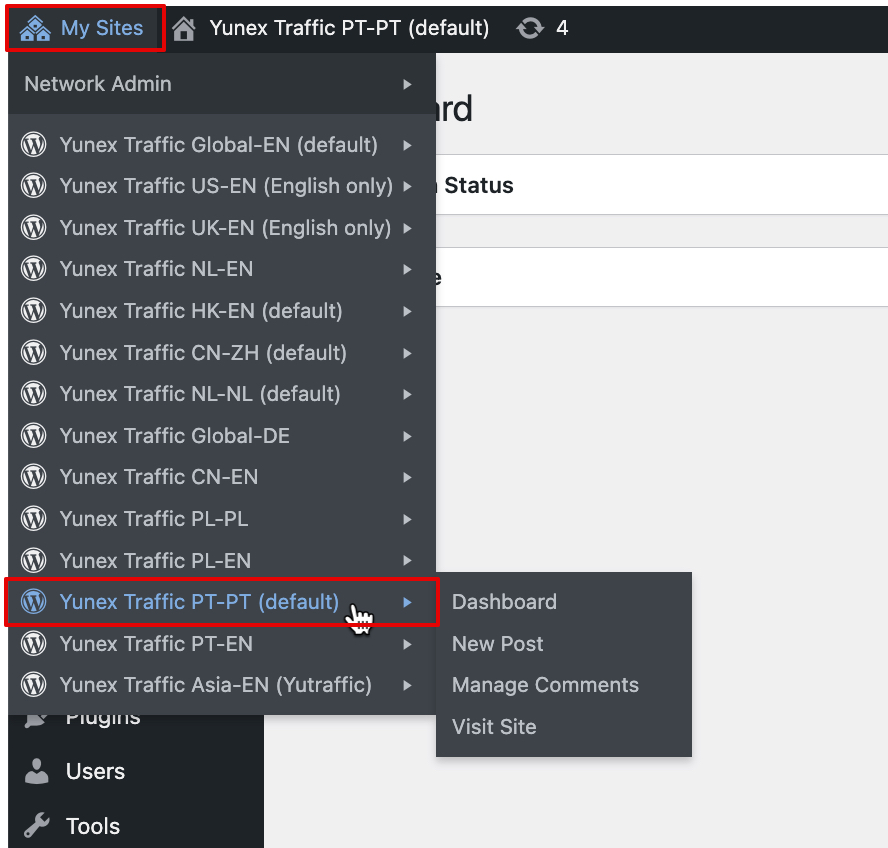Expand the Network Admin submenu arrow
888x848 pixels.
click(x=407, y=85)
